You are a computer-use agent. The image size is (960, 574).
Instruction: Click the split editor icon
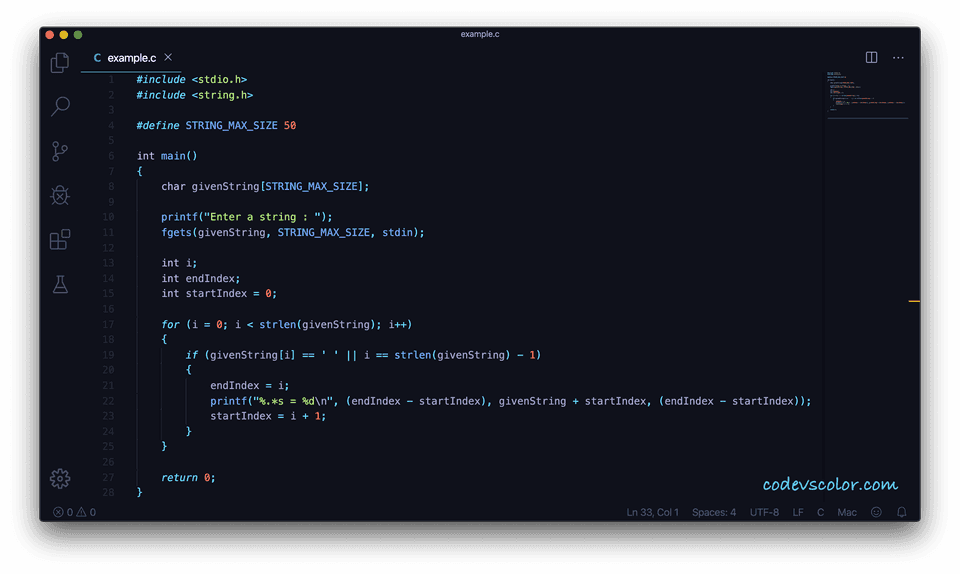[x=871, y=58]
